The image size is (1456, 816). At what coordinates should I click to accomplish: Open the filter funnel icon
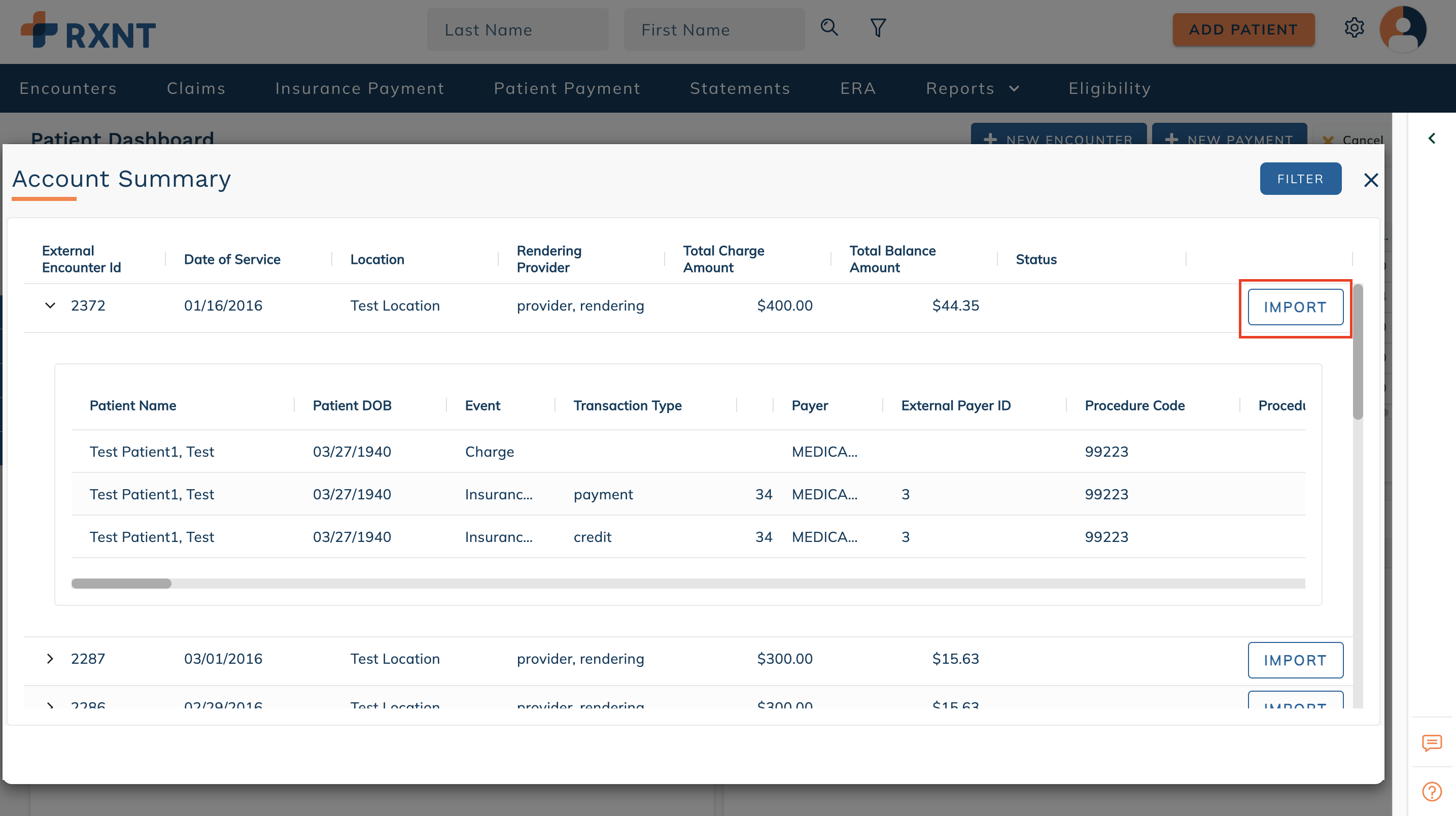[878, 28]
